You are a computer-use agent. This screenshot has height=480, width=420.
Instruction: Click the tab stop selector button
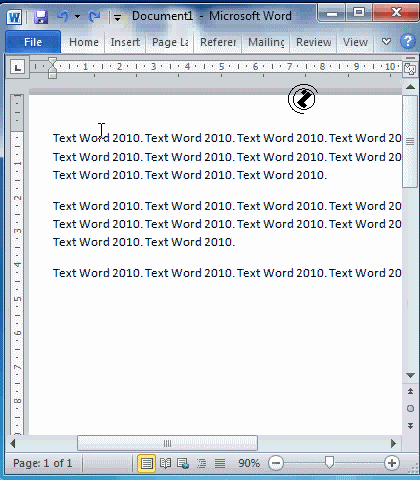click(x=17, y=67)
